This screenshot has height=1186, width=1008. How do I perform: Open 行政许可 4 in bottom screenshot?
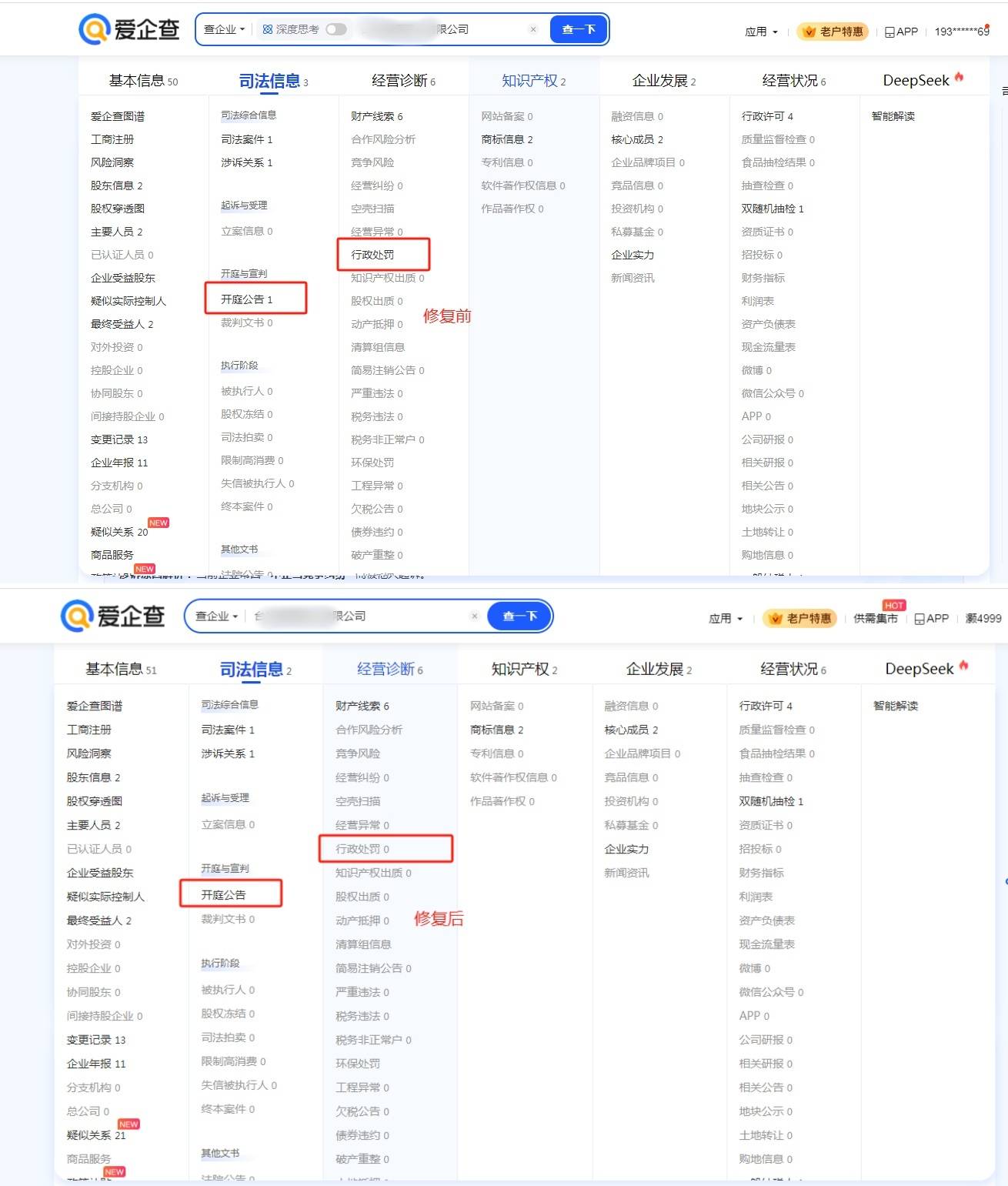coord(766,706)
